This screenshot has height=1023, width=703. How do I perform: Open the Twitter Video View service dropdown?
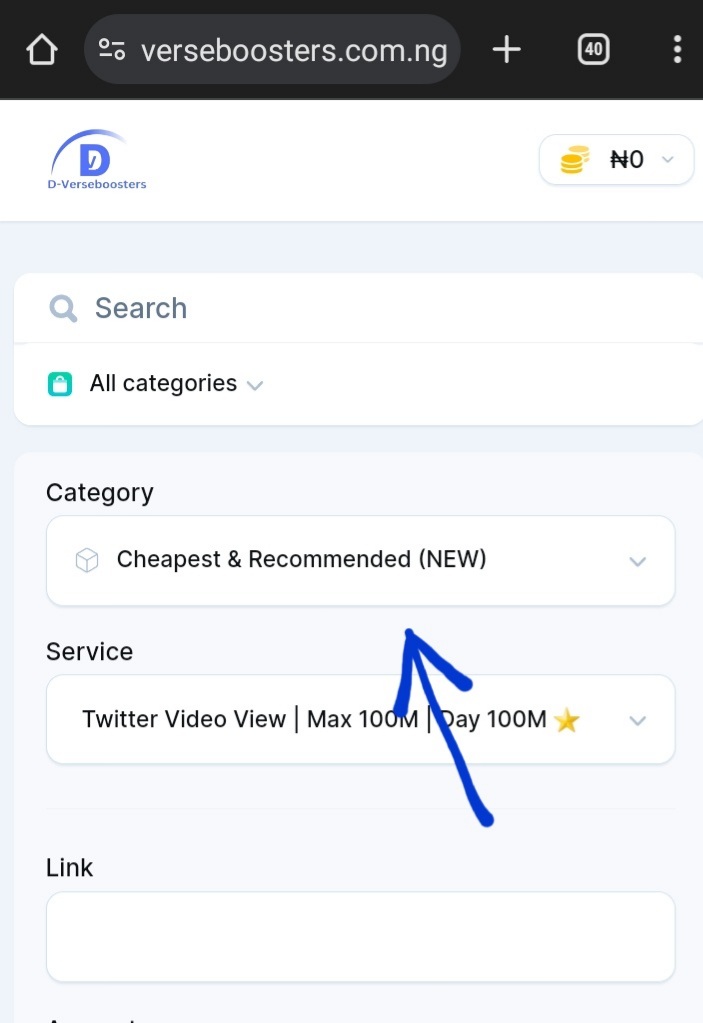[x=361, y=719]
